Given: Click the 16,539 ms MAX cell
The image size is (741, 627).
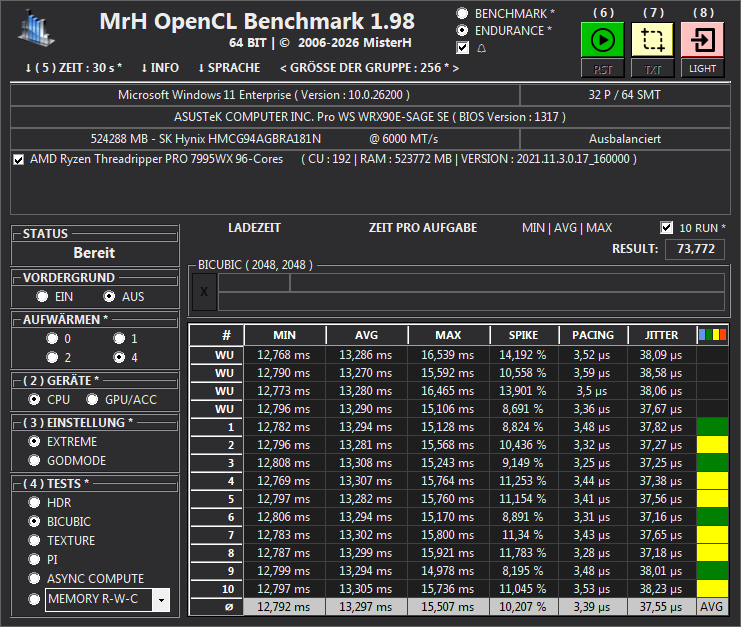Looking at the screenshot, I should tap(448, 355).
